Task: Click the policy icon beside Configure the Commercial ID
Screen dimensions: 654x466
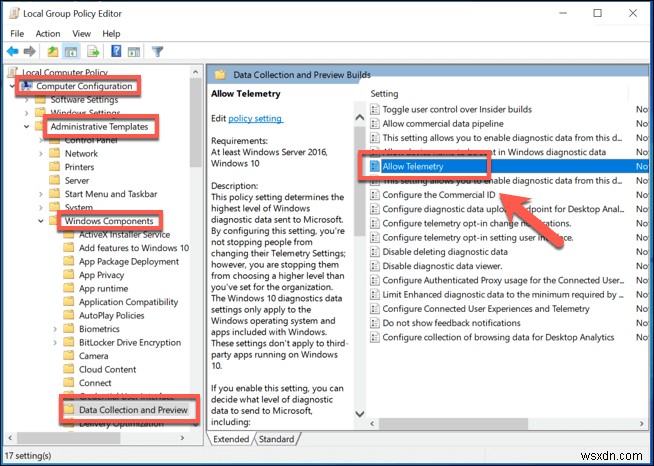Action: pos(375,195)
